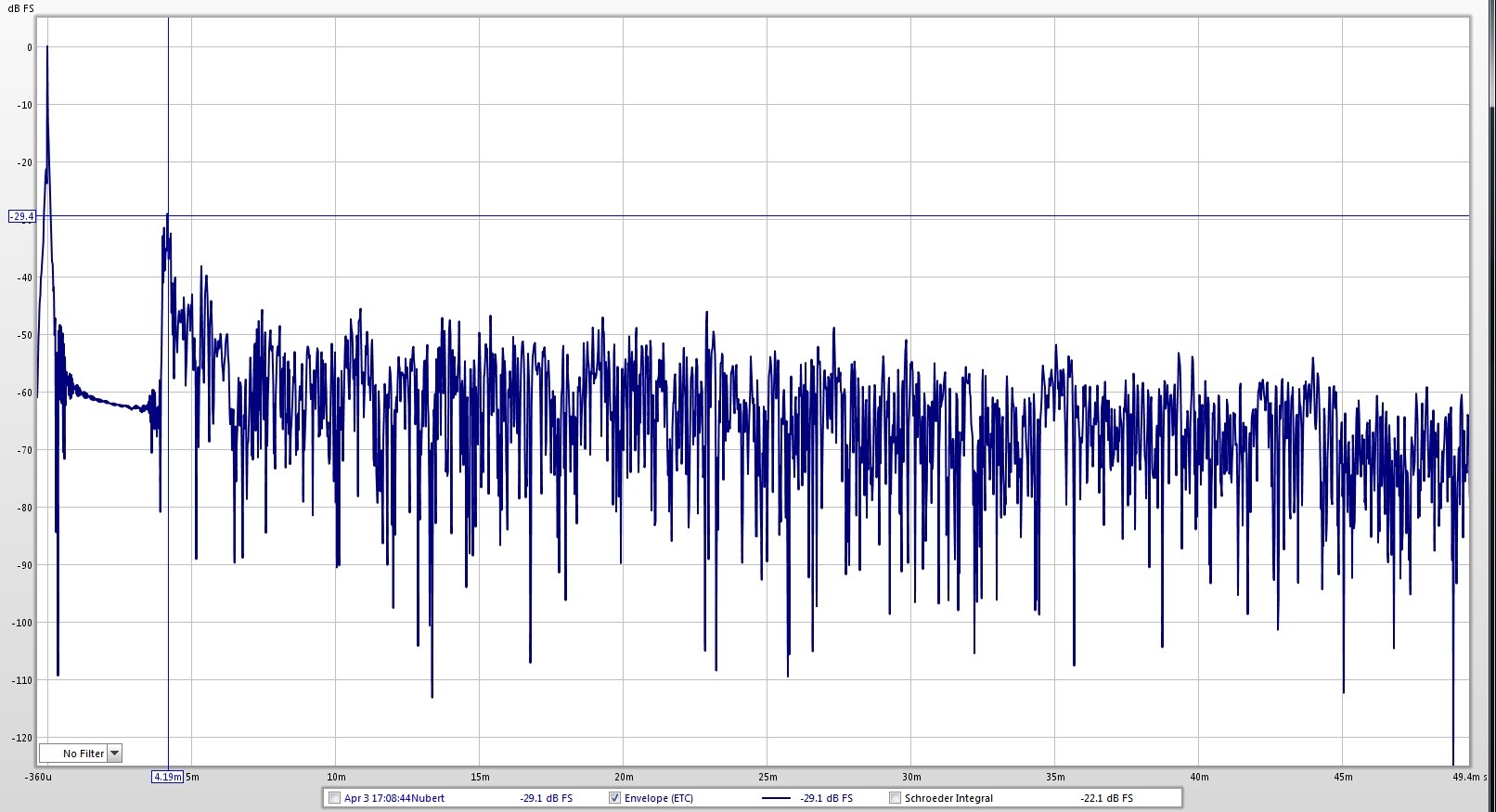1496x812 pixels.
Task: Click the Envelope (ETC) legend label
Action: [659, 798]
